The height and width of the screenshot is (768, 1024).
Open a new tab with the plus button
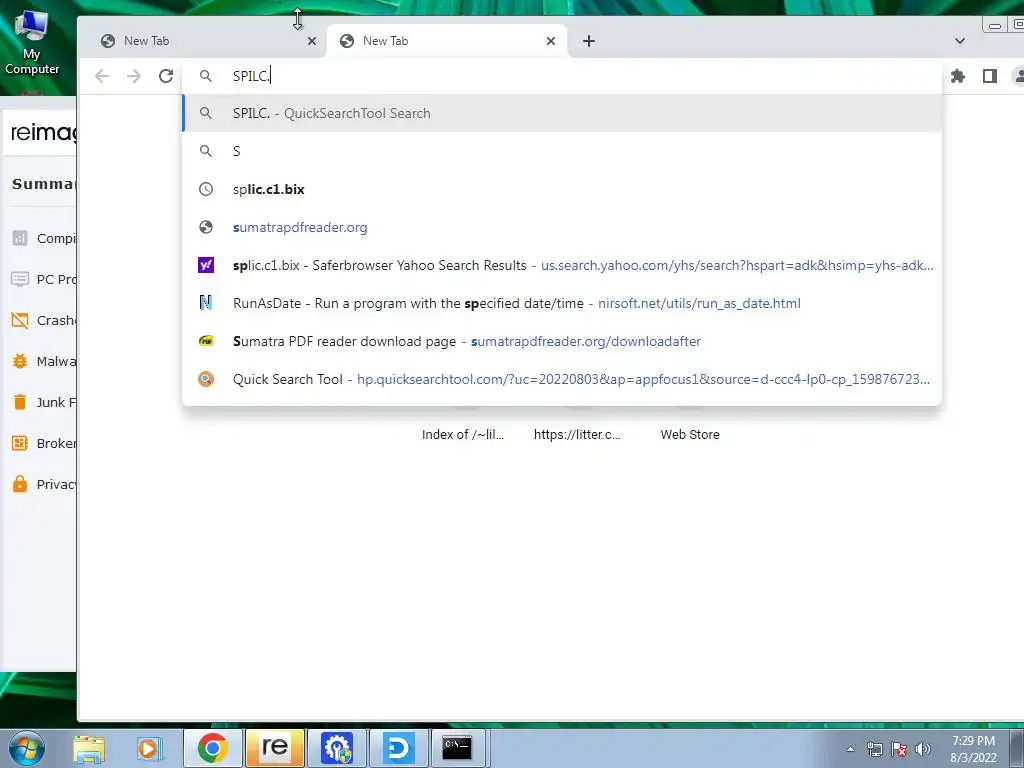click(x=588, y=41)
